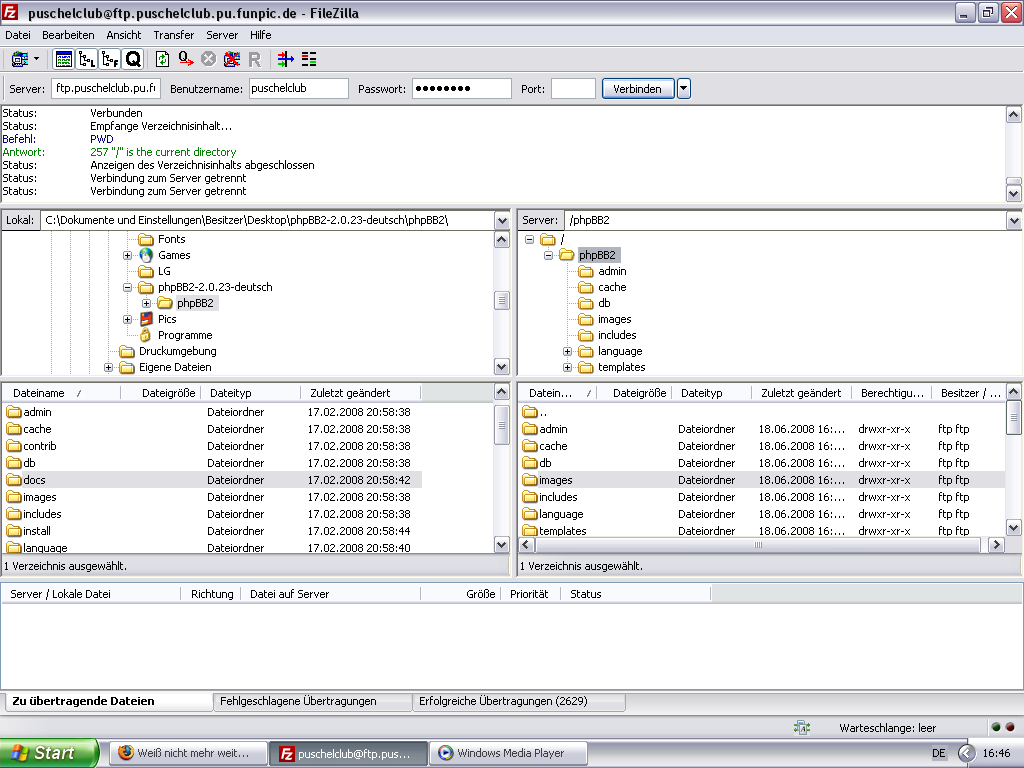Select the images folder in server file list
1024x768 pixels.
pos(763,480)
